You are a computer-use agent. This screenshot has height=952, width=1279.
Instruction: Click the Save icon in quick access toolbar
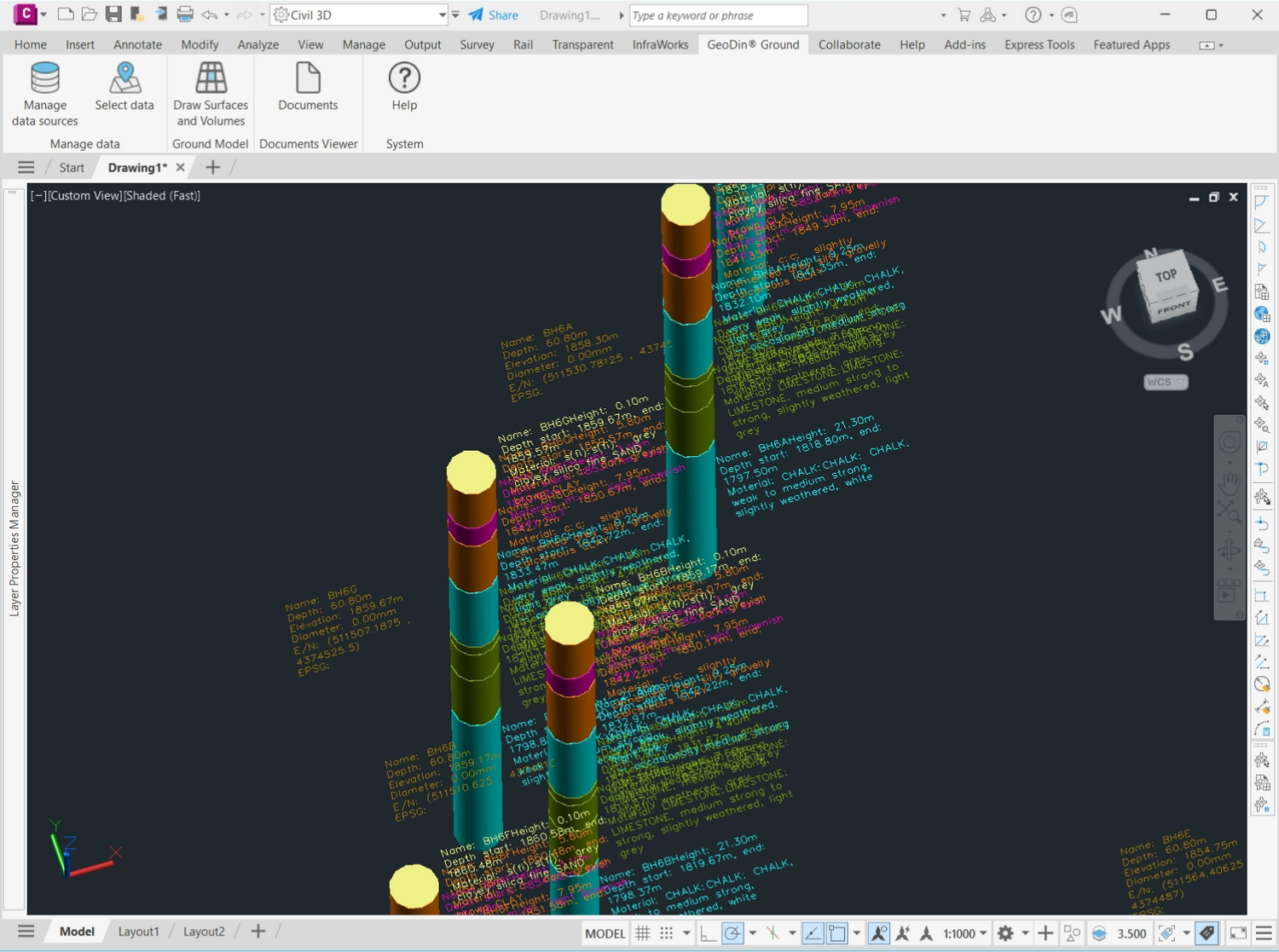pyautogui.click(x=113, y=14)
